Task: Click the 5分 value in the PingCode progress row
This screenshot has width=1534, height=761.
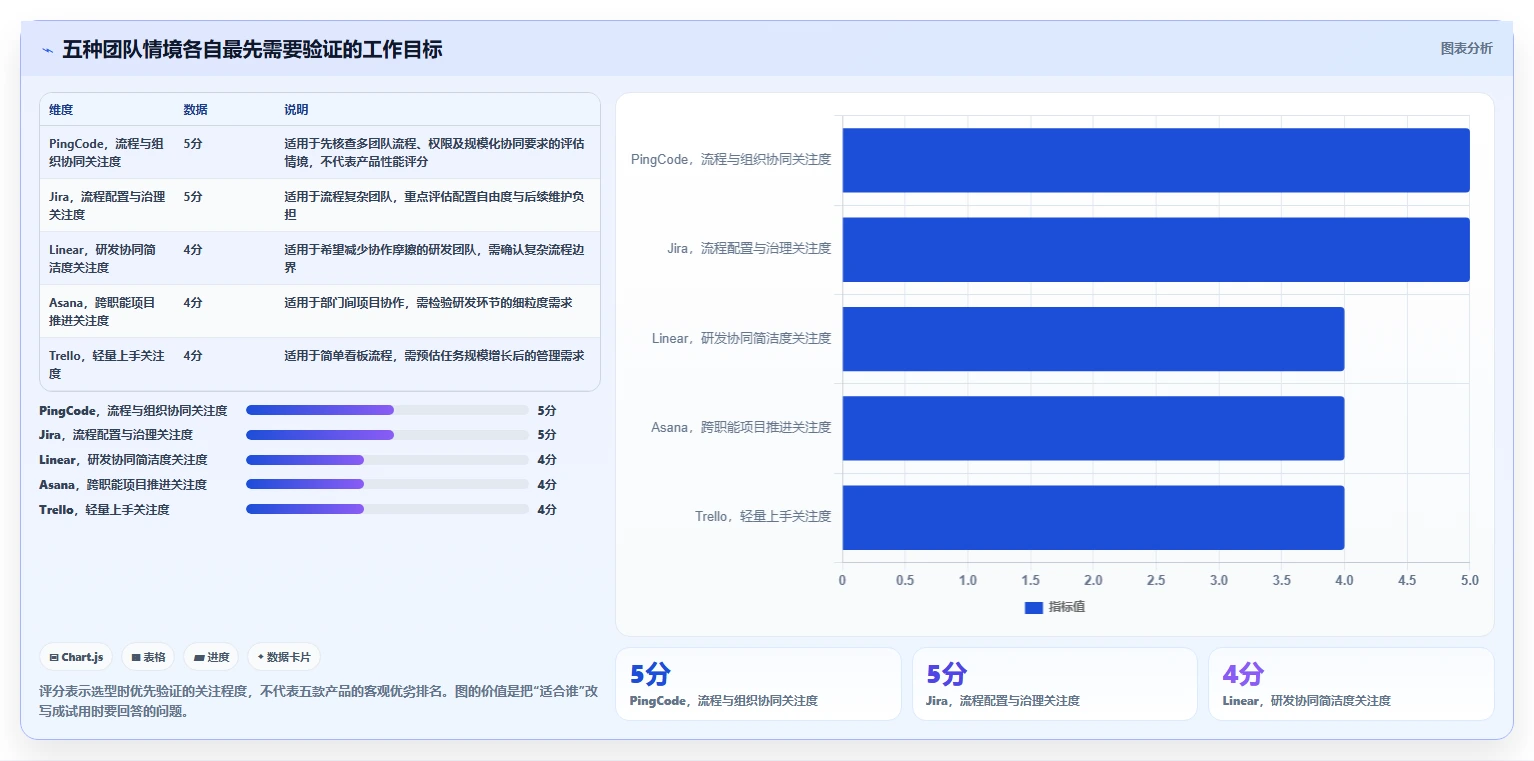Action: point(547,410)
